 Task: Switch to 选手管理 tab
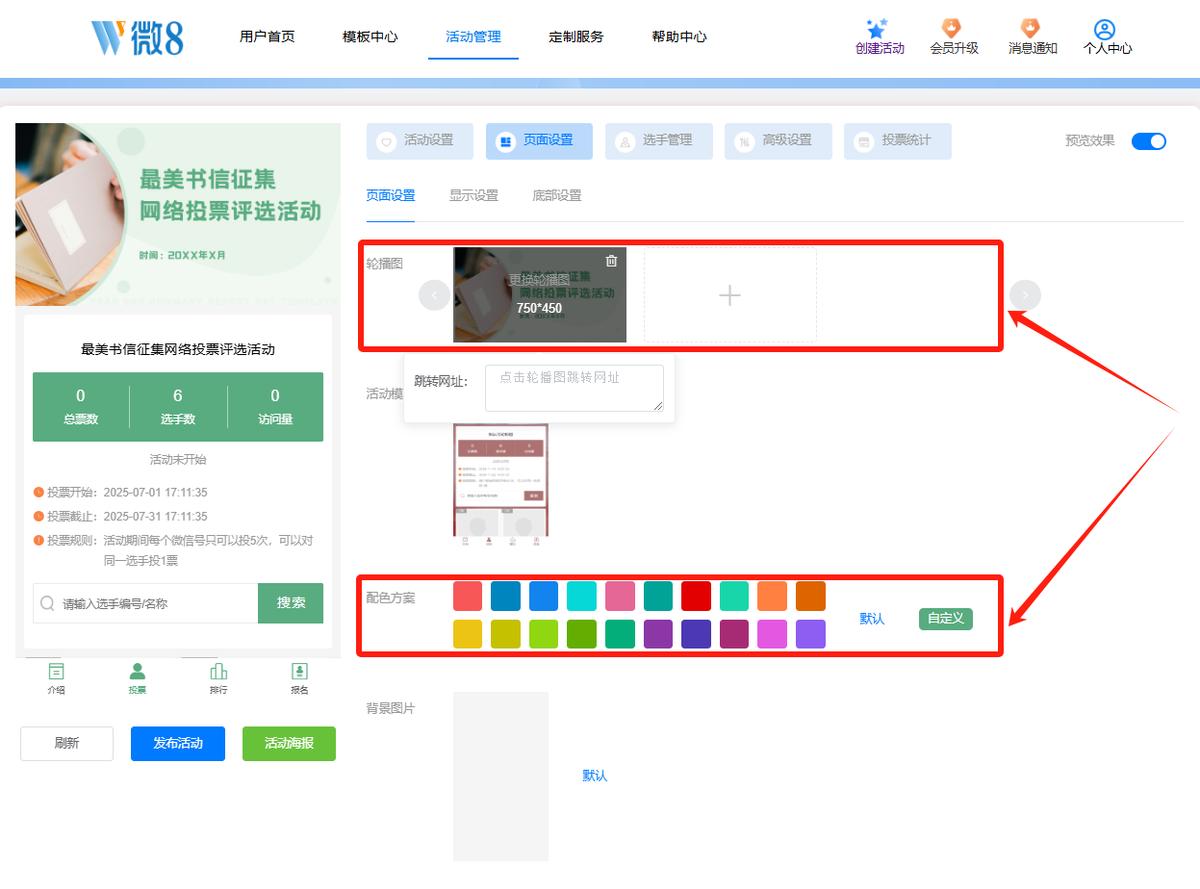coord(659,141)
